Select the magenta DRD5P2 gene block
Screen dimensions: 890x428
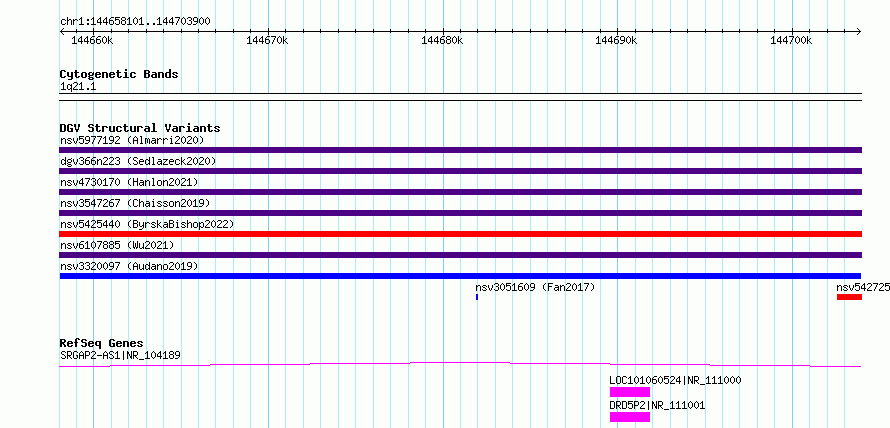pyautogui.click(x=629, y=417)
